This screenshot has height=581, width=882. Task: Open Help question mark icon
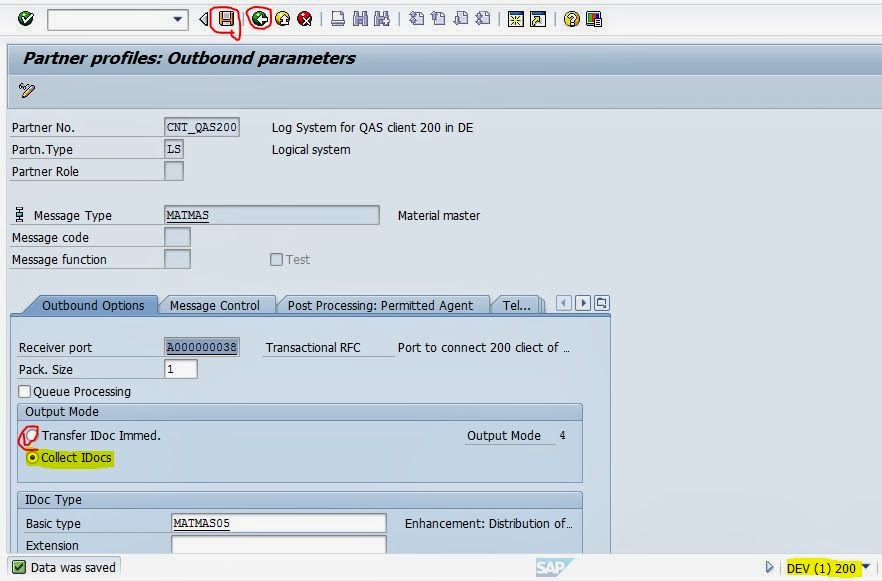pyautogui.click(x=572, y=19)
